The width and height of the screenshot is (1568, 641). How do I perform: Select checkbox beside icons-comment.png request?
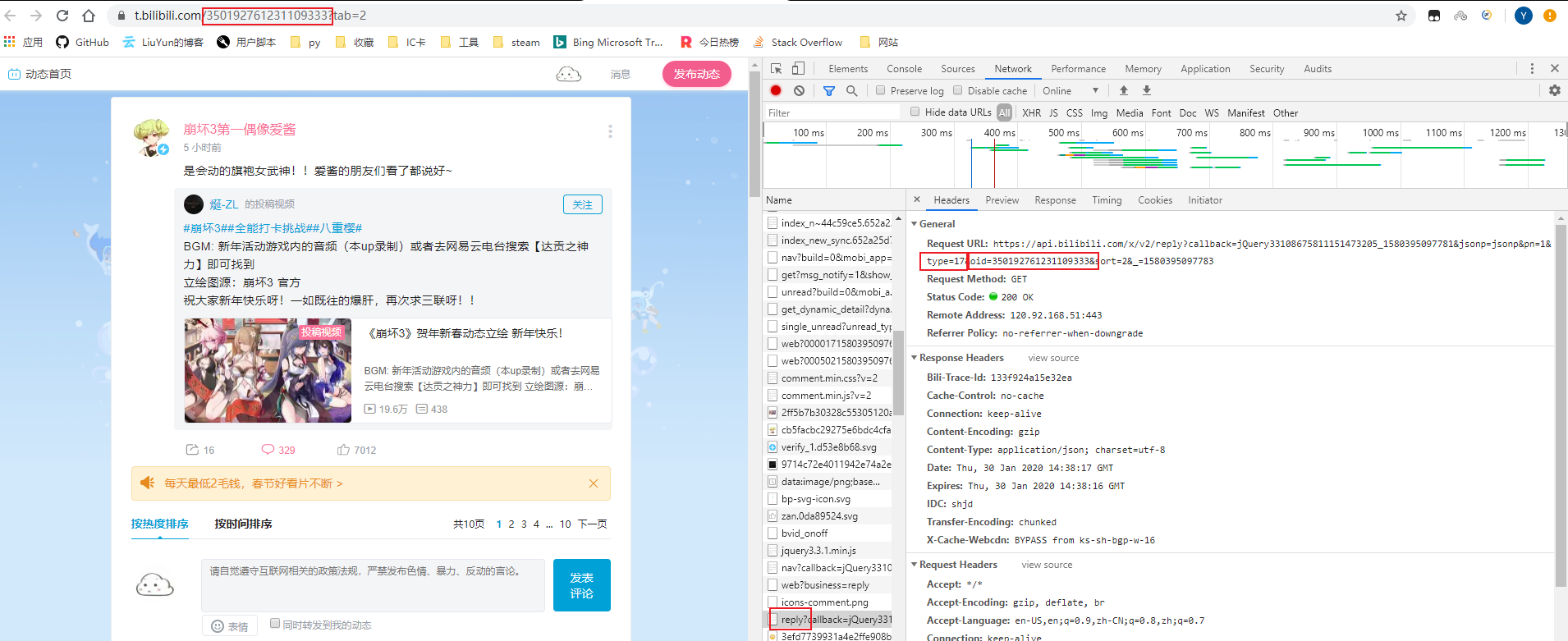coord(773,602)
